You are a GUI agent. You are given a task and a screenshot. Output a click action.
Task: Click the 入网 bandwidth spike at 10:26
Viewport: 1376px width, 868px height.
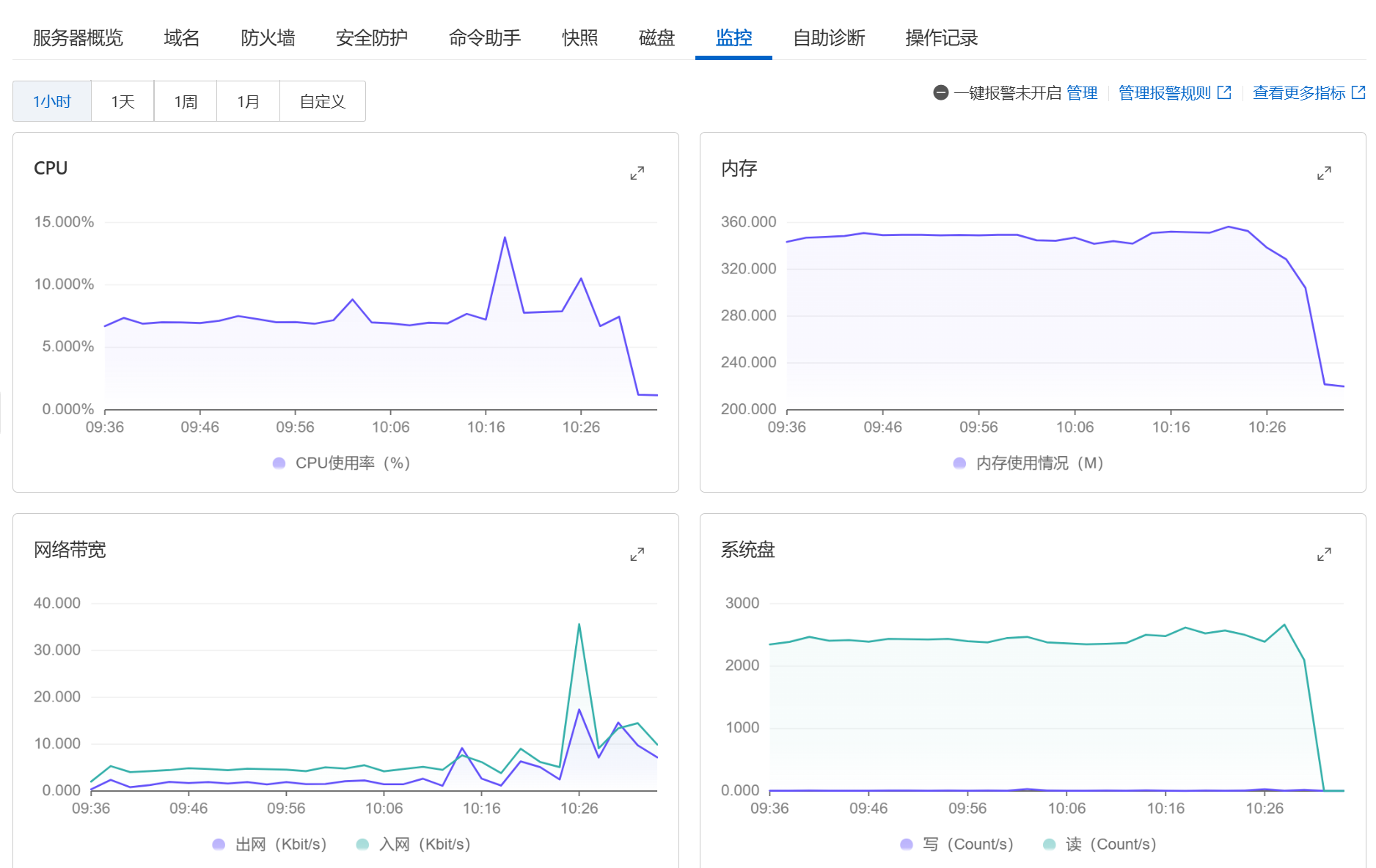tap(579, 625)
